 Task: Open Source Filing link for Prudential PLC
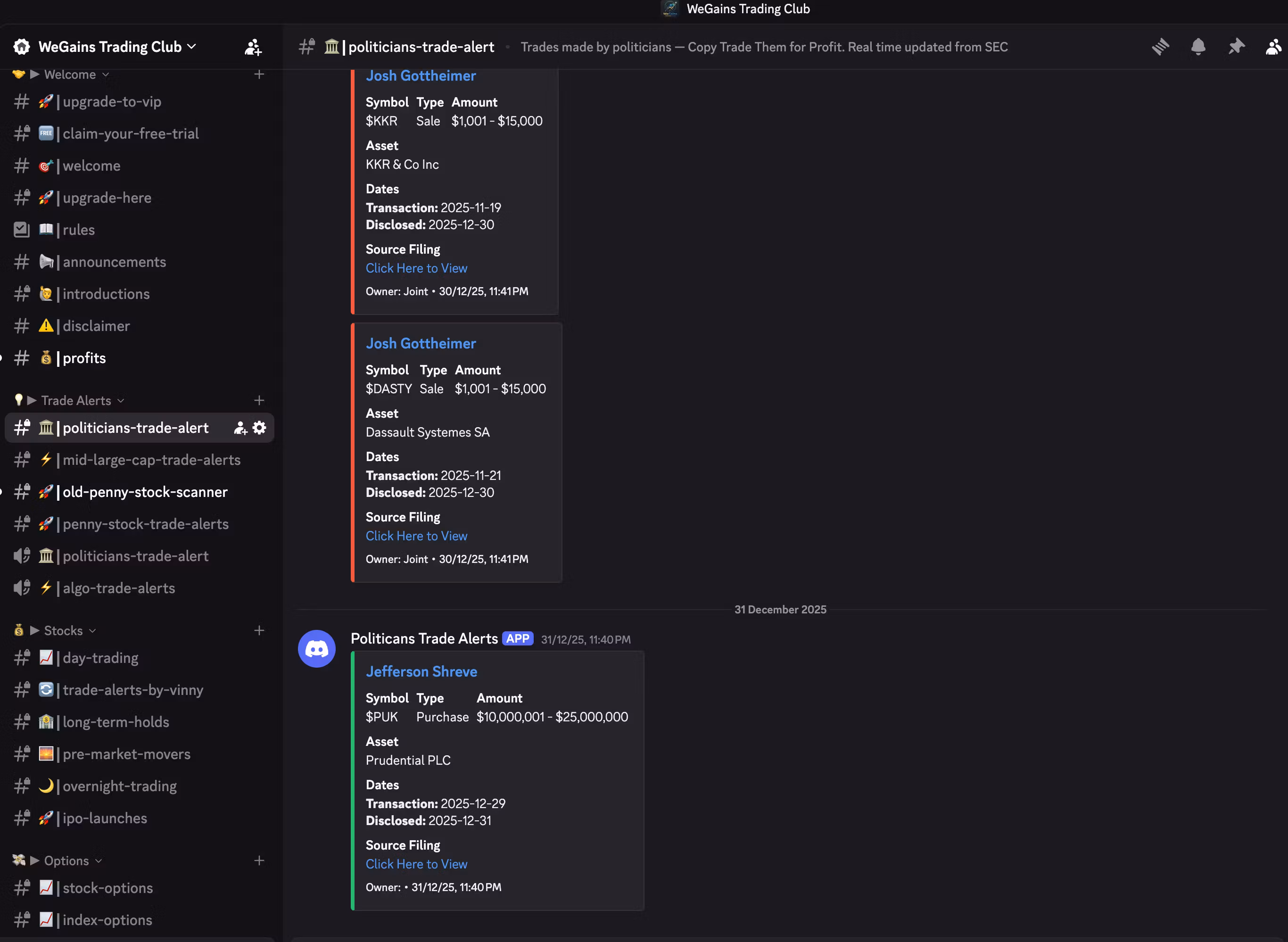coord(416,864)
